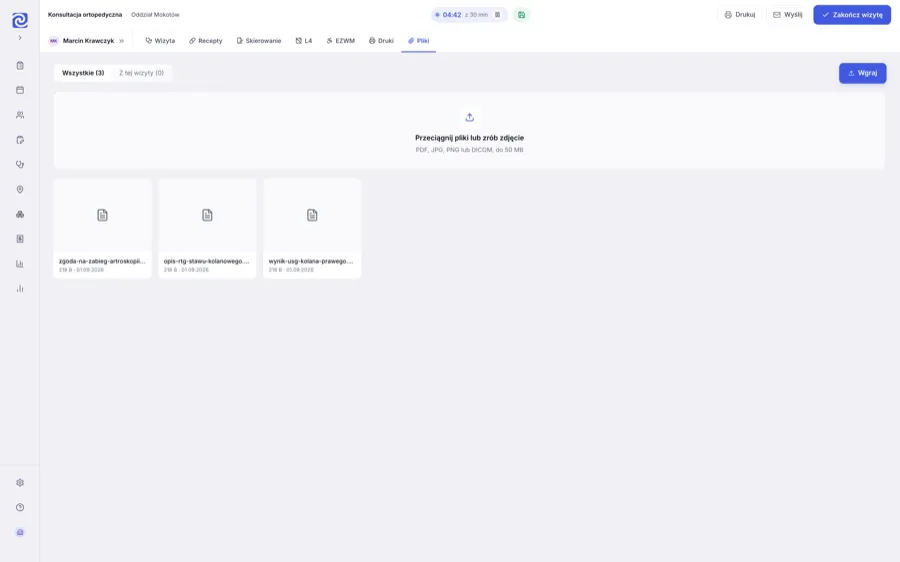Open the document-edit icon in the sidebar

tap(20, 140)
